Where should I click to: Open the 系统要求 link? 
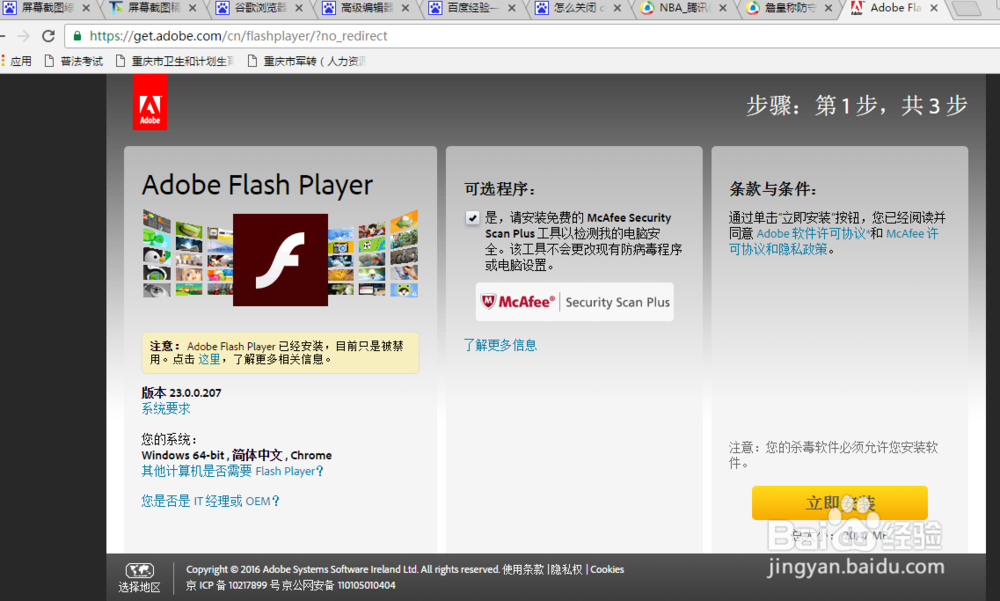tap(166, 408)
